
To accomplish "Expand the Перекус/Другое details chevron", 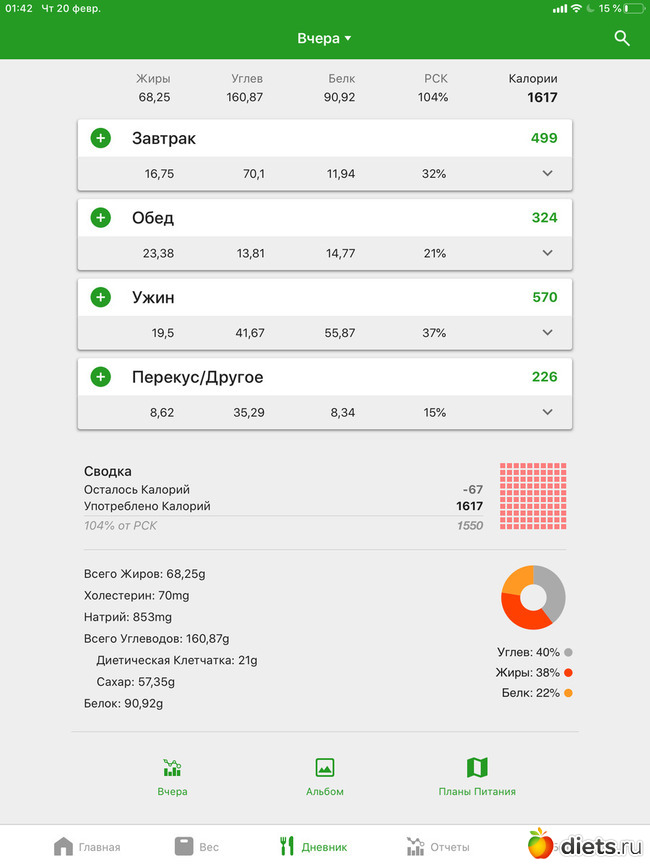I will (x=547, y=413).
